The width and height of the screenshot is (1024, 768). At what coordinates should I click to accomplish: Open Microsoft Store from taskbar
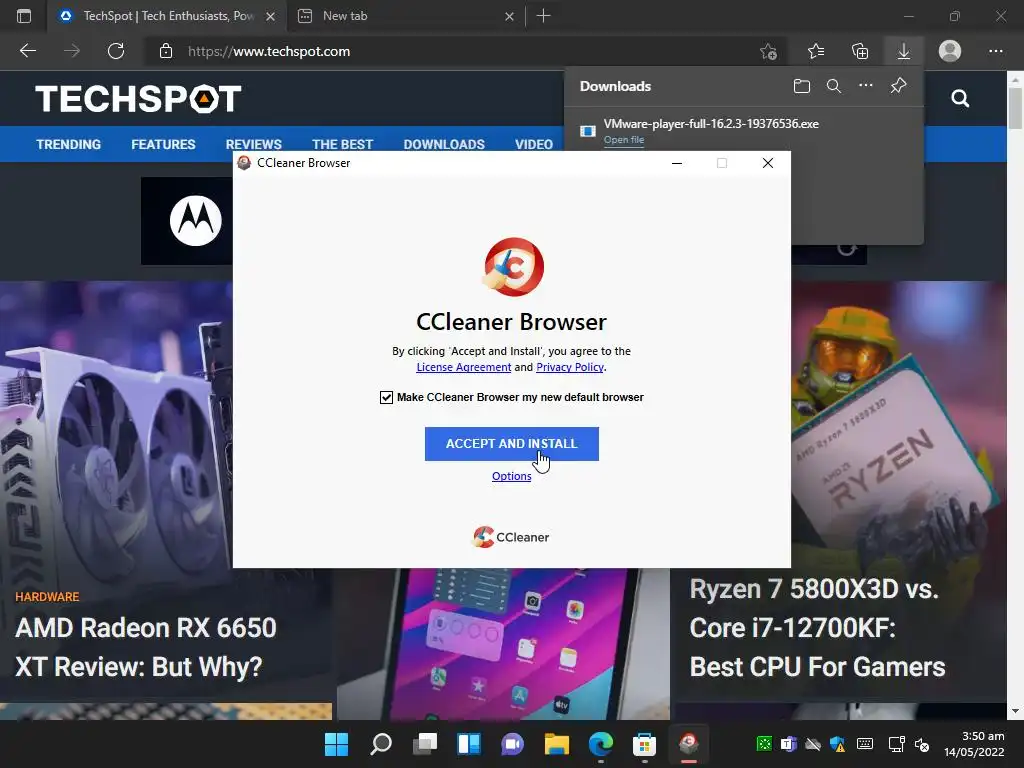coord(645,743)
